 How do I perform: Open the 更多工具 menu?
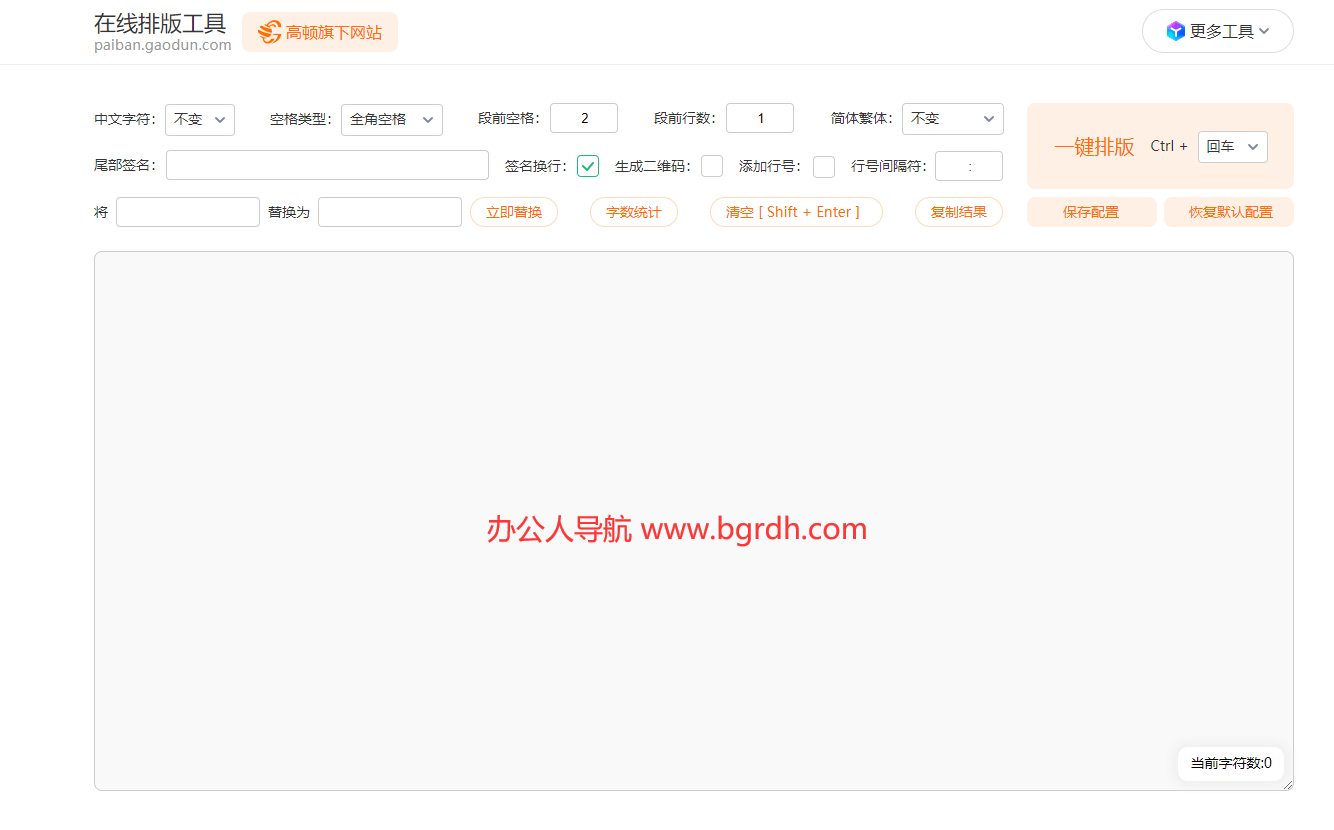pyautogui.click(x=1218, y=31)
